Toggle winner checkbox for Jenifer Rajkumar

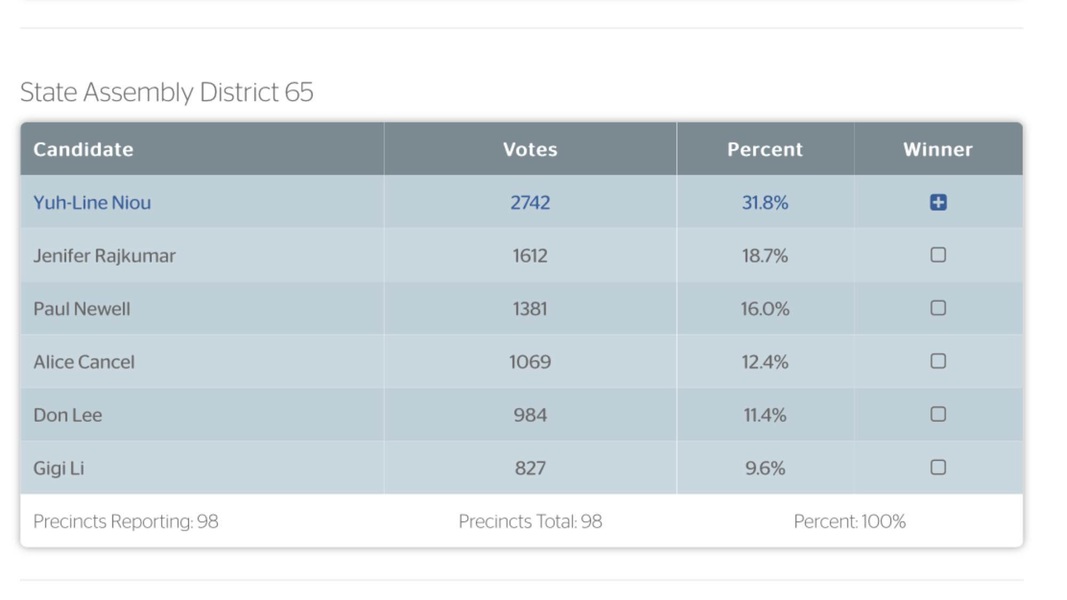click(x=938, y=255)
